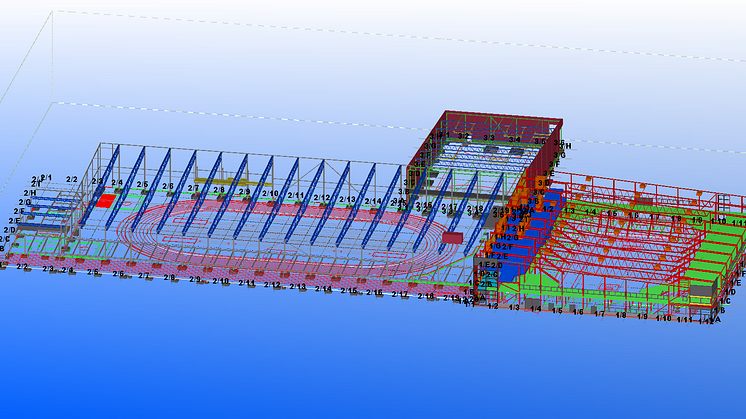Click grid label 1/8 on the far side
746x419 pixels.
coord(676,219)
